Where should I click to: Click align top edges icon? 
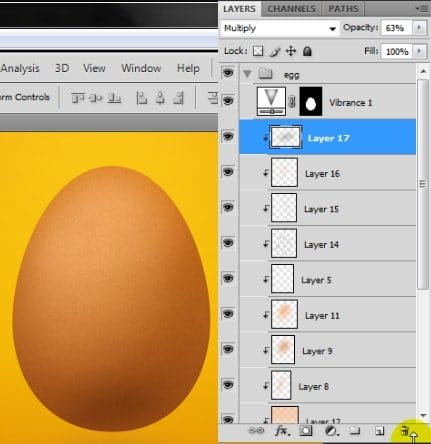click(x=77, y=98)
